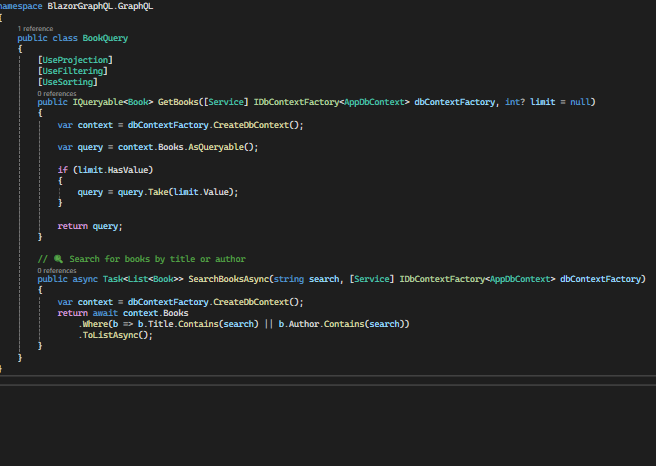The width and height of the screenshot is (656, 466).
Task: Click the GetBooks method name
Action: point(178,102)
